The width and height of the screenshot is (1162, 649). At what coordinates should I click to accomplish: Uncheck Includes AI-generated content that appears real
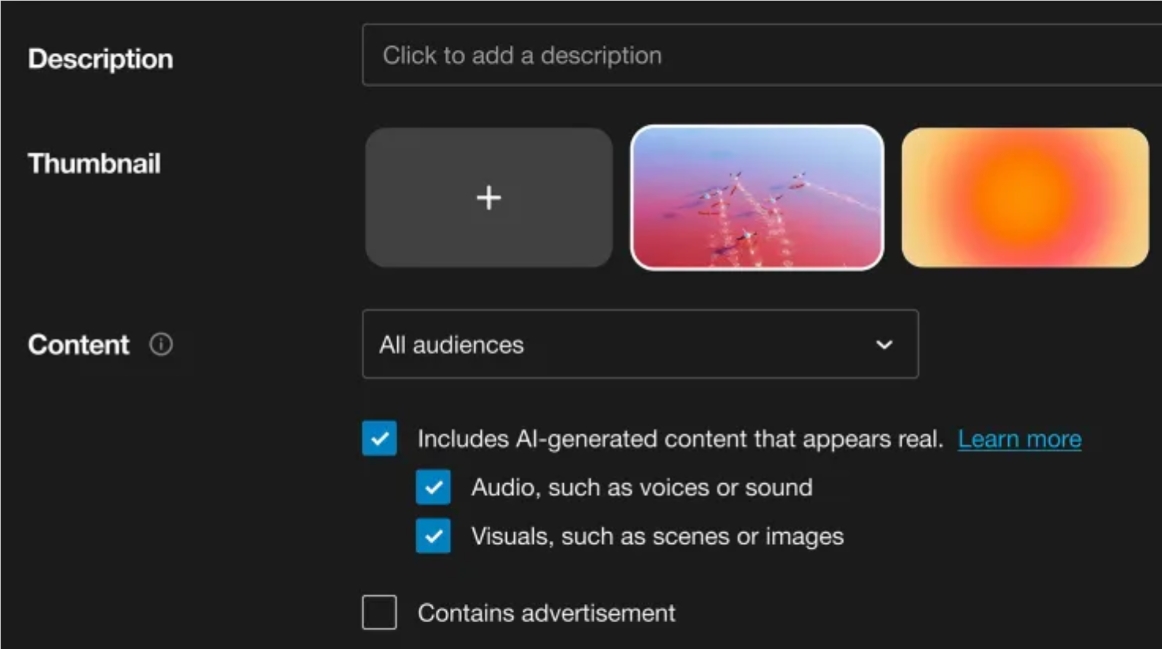(378, 438)
